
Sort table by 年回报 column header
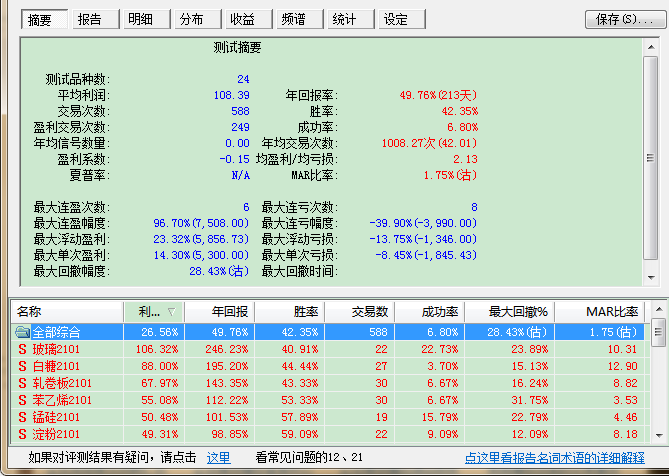coord(219,313)
